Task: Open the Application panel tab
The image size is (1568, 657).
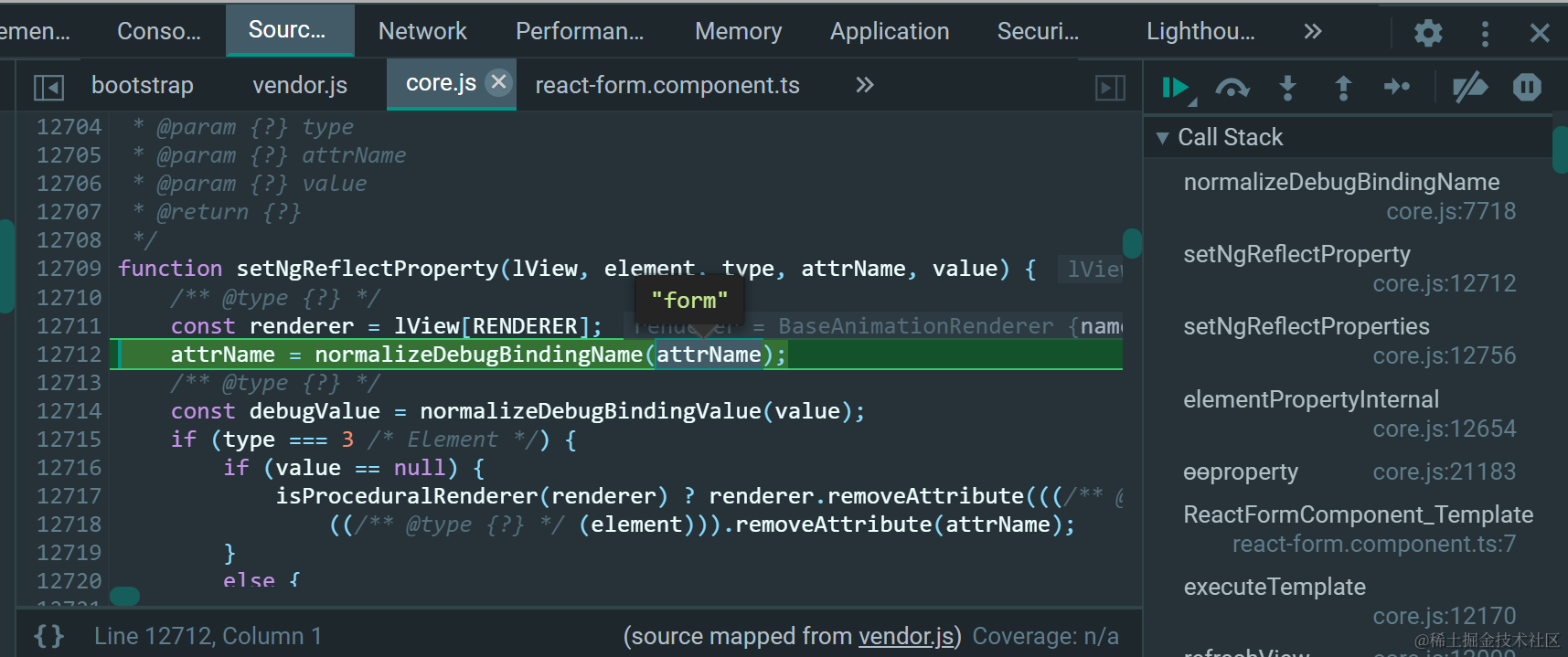Action: [890, 32]
